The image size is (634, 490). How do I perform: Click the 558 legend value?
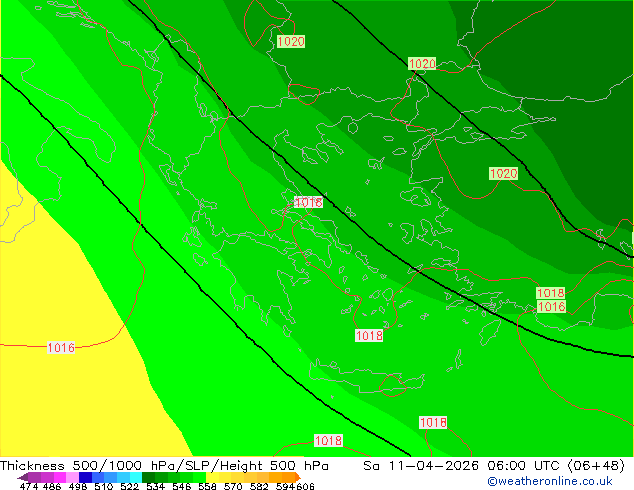(x=207, y=486)
